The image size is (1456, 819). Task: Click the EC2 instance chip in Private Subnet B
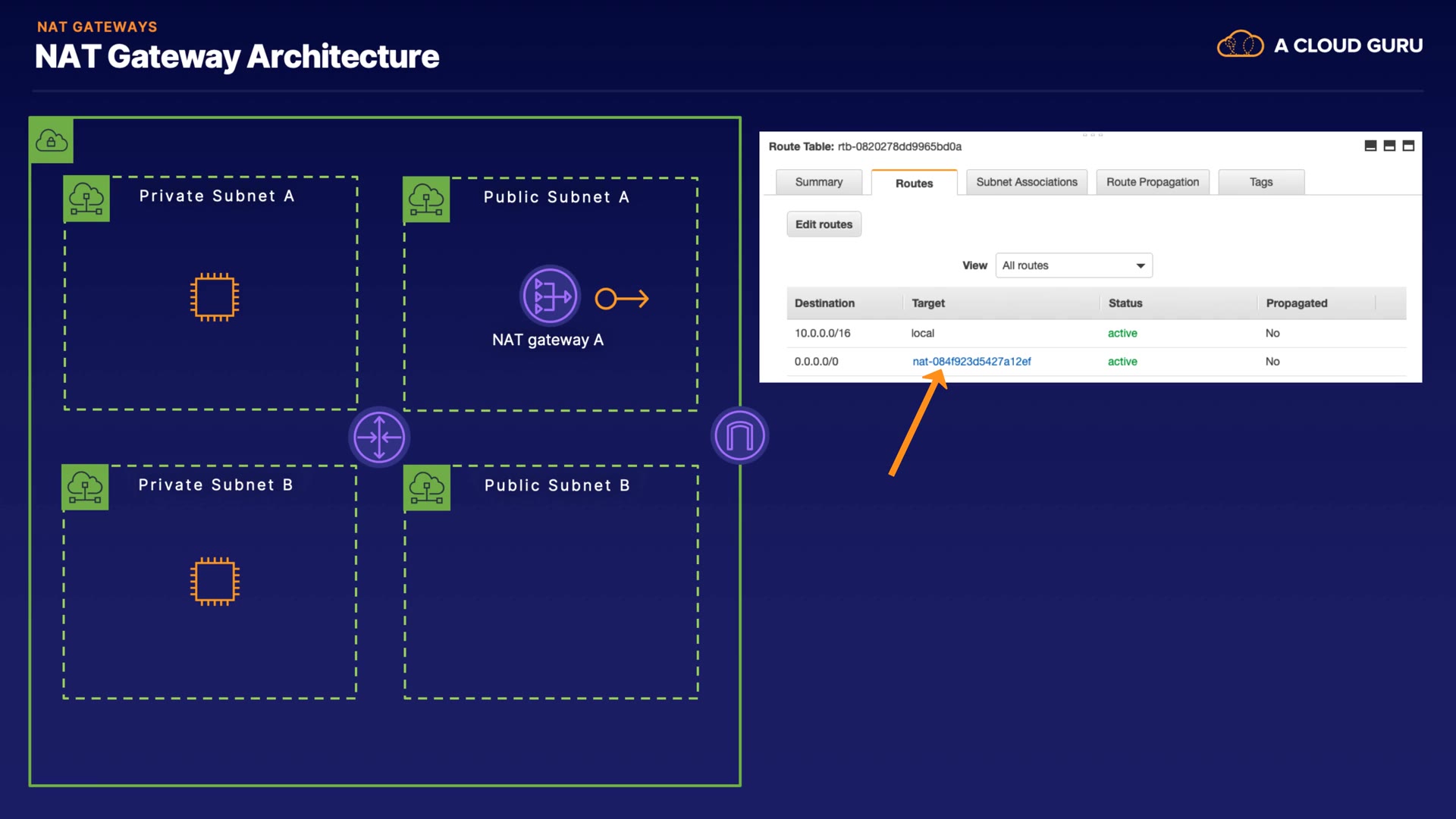[215, 582]
